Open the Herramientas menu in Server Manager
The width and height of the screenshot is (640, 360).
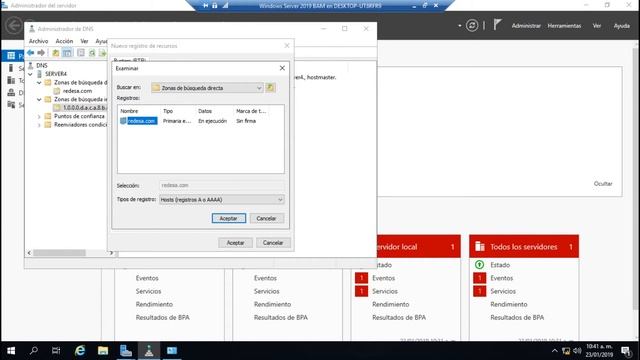coord(564,26)
